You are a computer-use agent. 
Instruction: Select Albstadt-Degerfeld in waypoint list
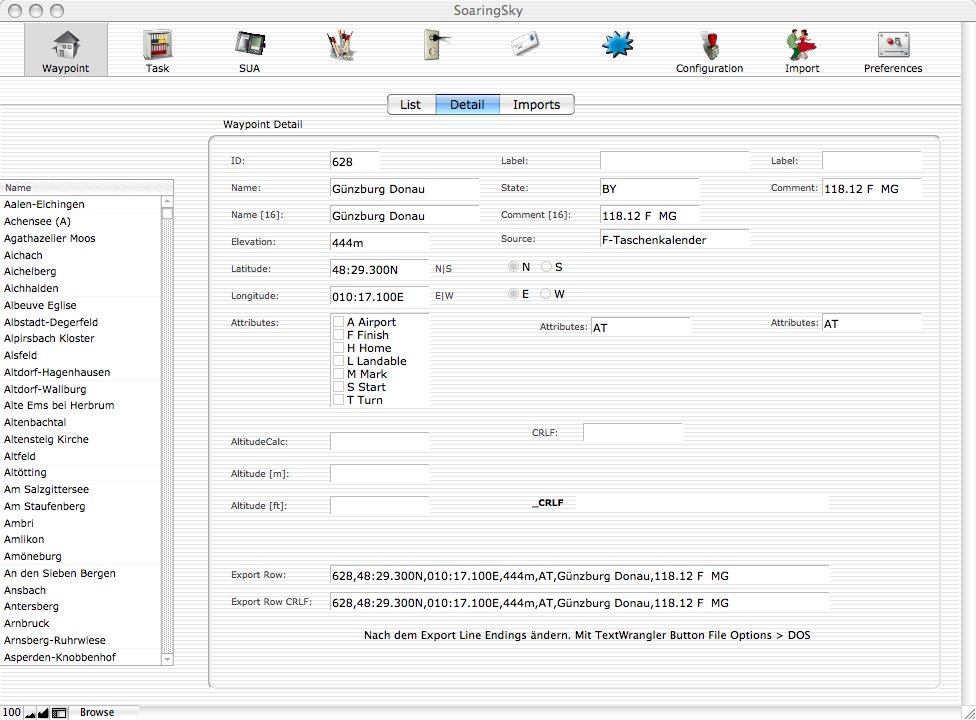point(81,322)
